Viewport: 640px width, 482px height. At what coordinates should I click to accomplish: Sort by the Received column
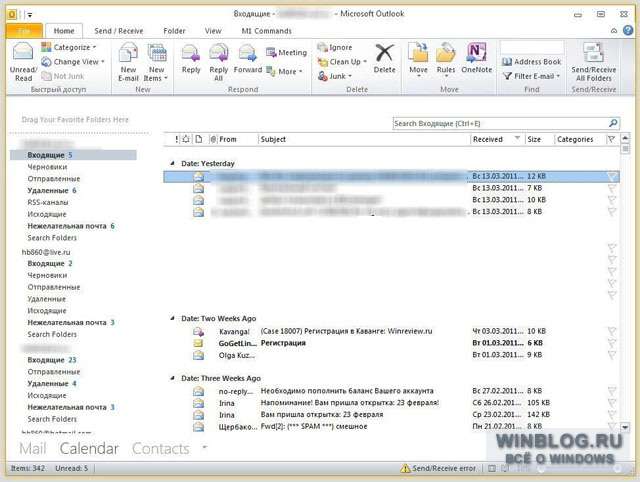pyautogui.click(x=497, y=139)
